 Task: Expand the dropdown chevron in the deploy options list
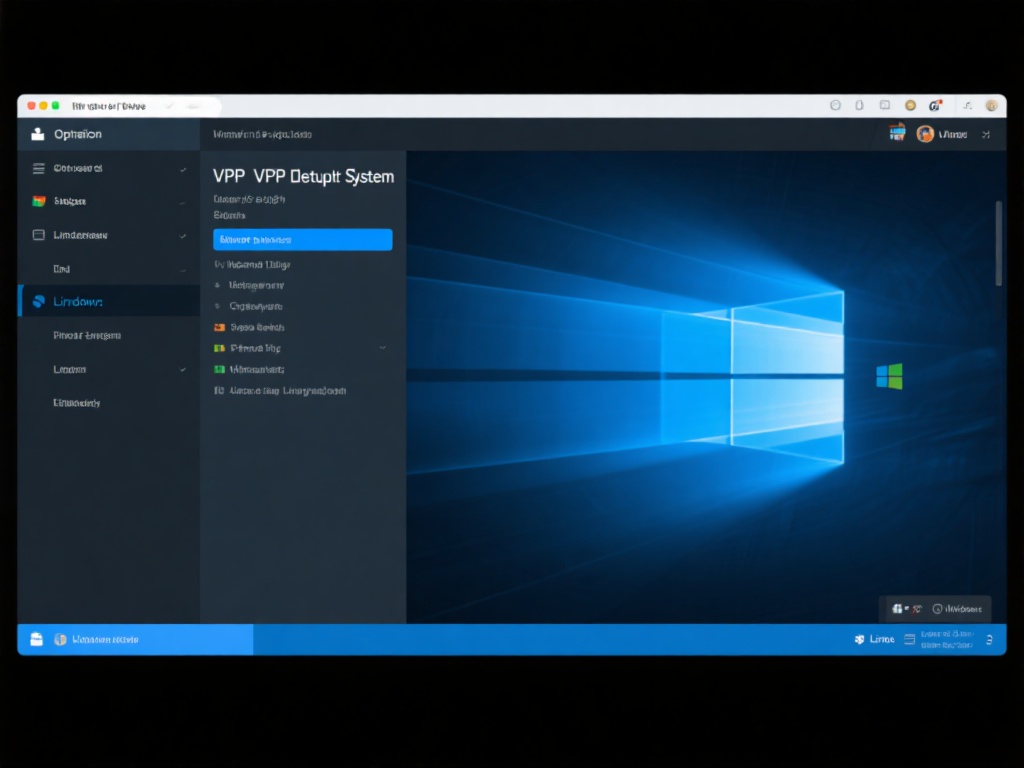[381, 348]
